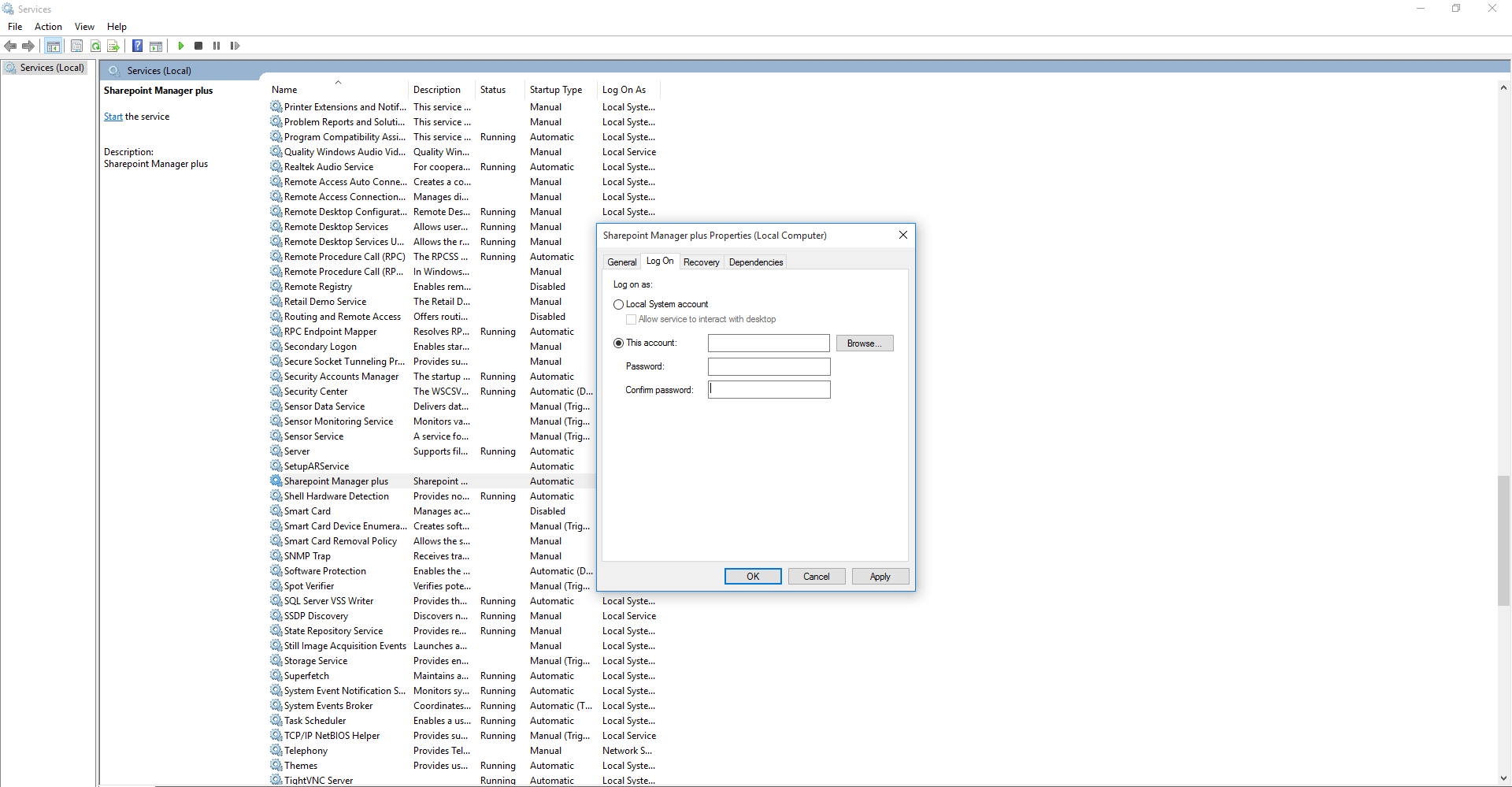The image size is (1512, 787).
Task: Cancel the Sharepoint Manager plus Properties dialog
Action: tap(817, 577)
